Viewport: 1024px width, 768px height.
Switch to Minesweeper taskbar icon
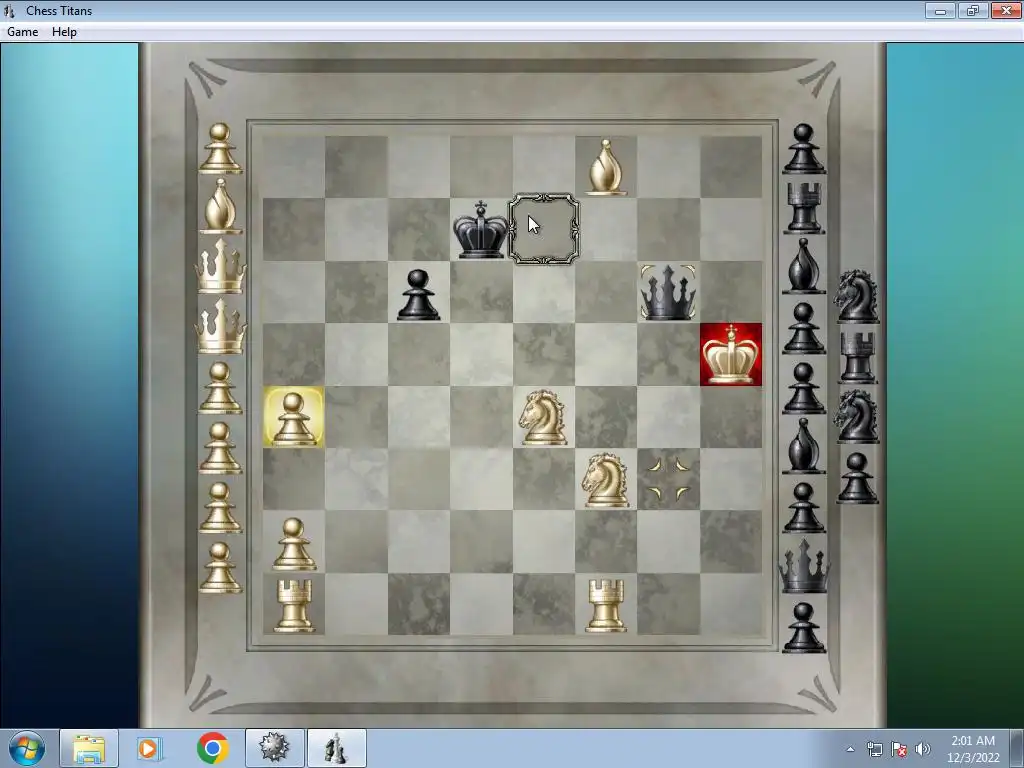[x=274, y=748]
